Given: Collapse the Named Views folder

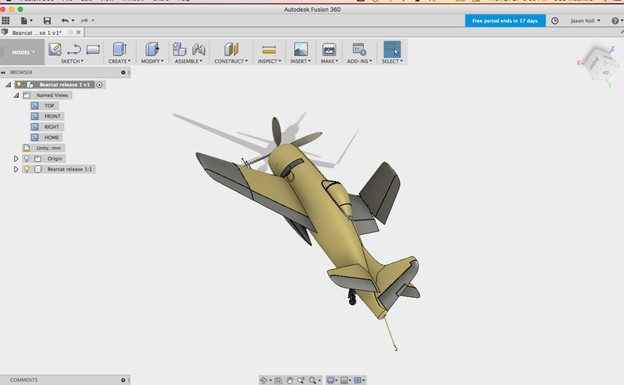Looking at the screenshot, I should coord(16,95).
